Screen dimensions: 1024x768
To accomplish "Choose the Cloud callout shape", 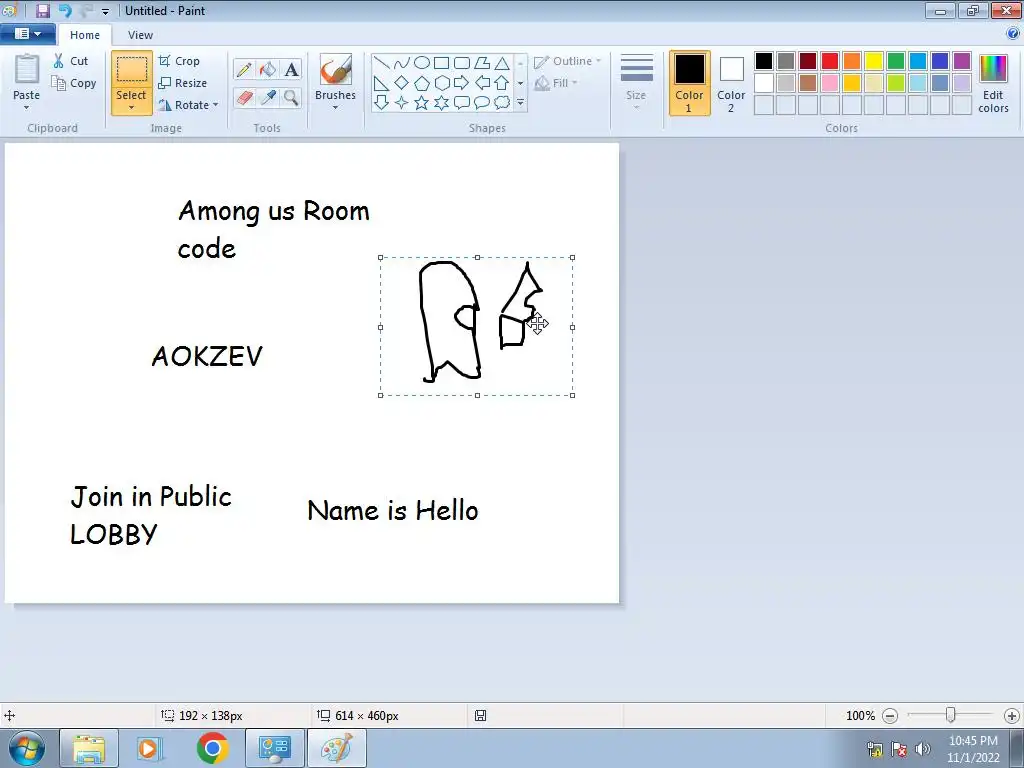I will 502,103.
